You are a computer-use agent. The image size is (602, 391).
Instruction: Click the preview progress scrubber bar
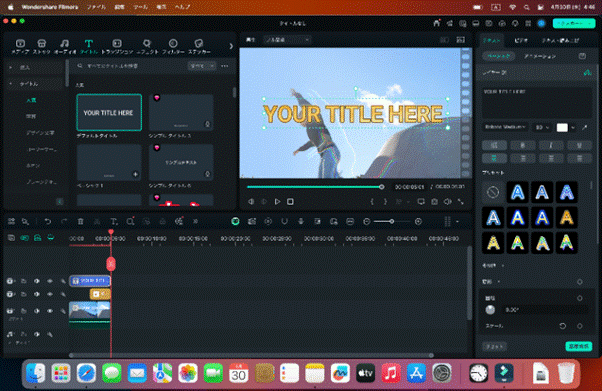click(x=315, y=187)
